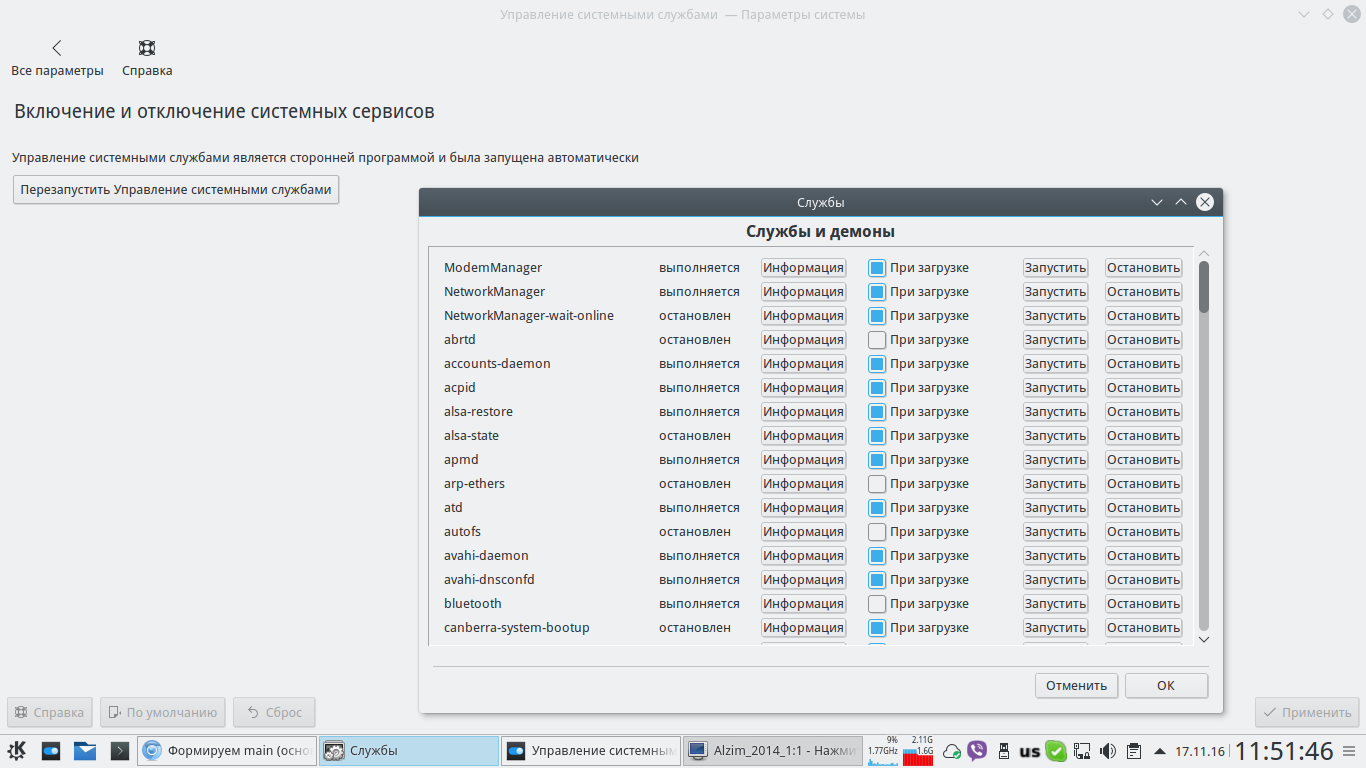Click the green checkmark tray icon

1056,751
